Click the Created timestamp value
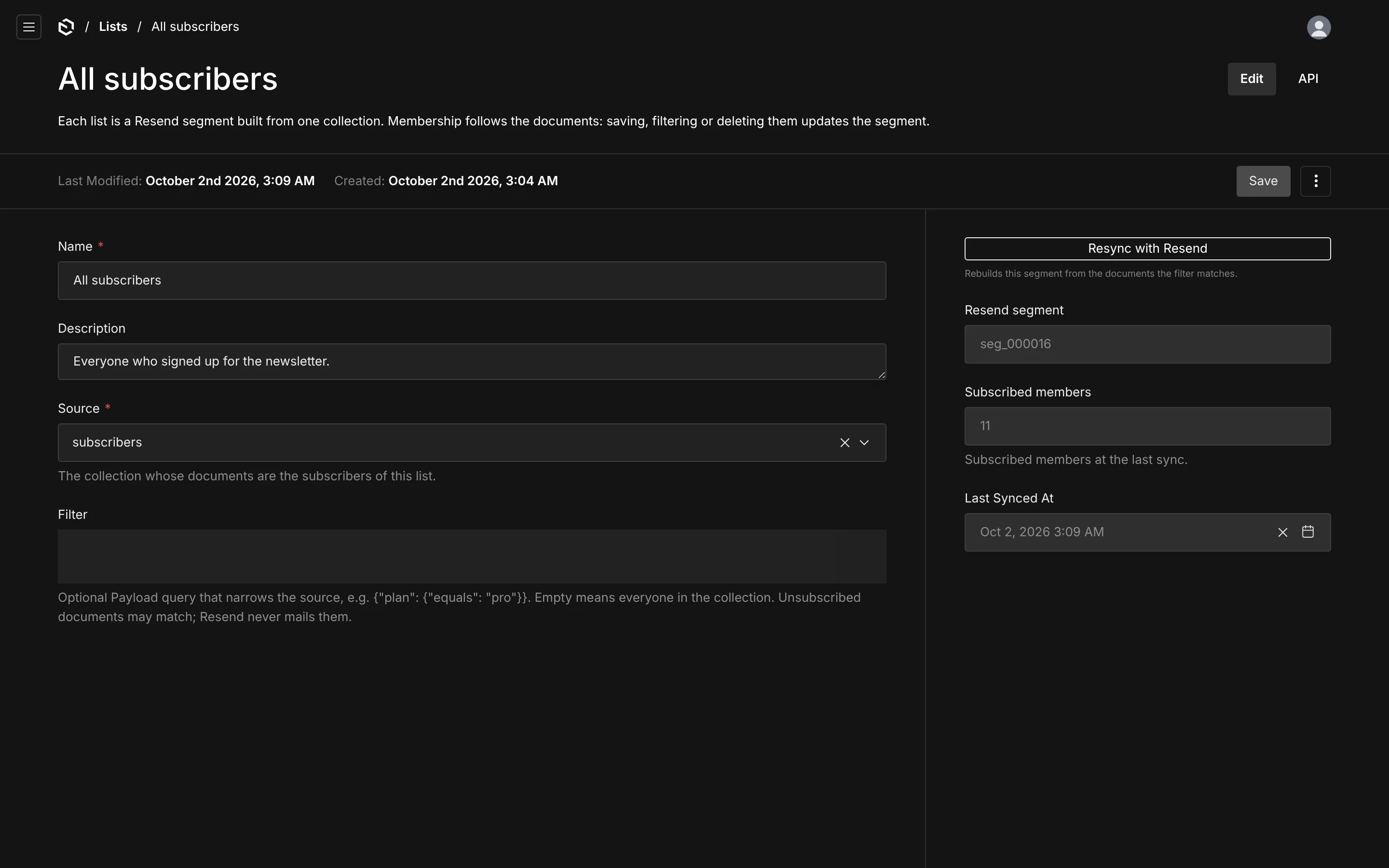 (x=473, y=181)
